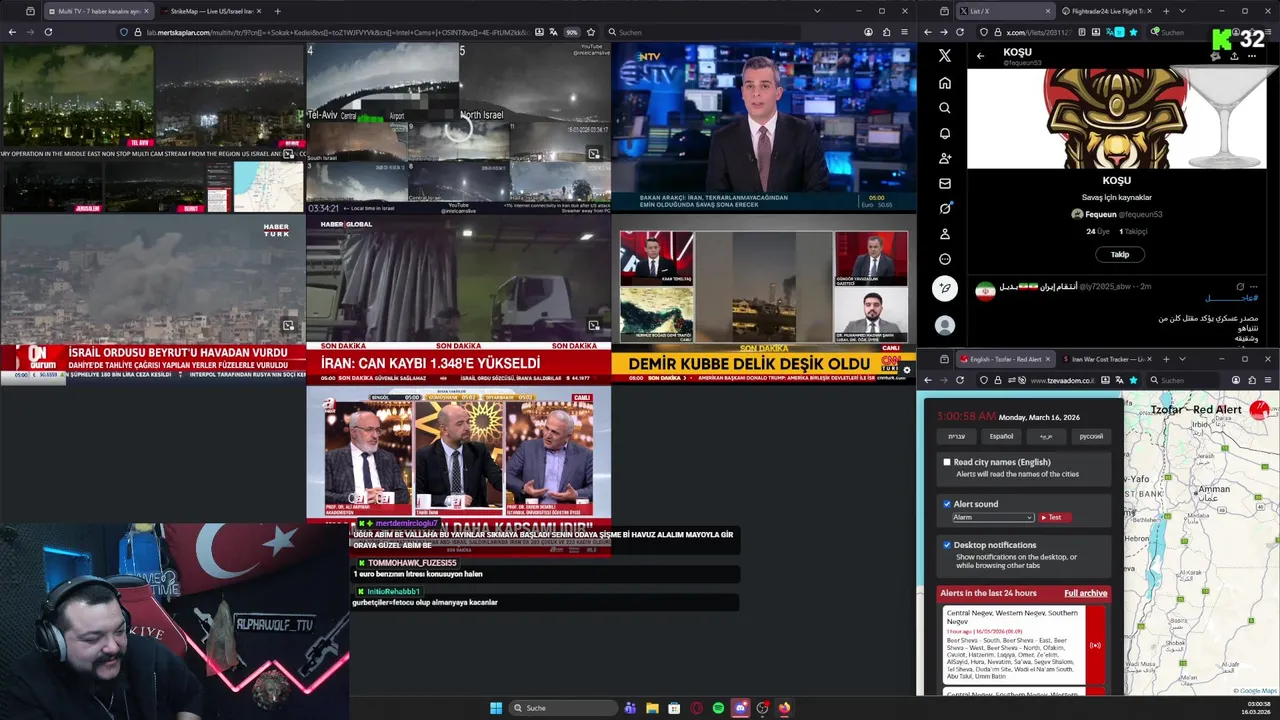
Task: Select the English - Tzofar - Red Alert tab
Action: (1005, 359)
